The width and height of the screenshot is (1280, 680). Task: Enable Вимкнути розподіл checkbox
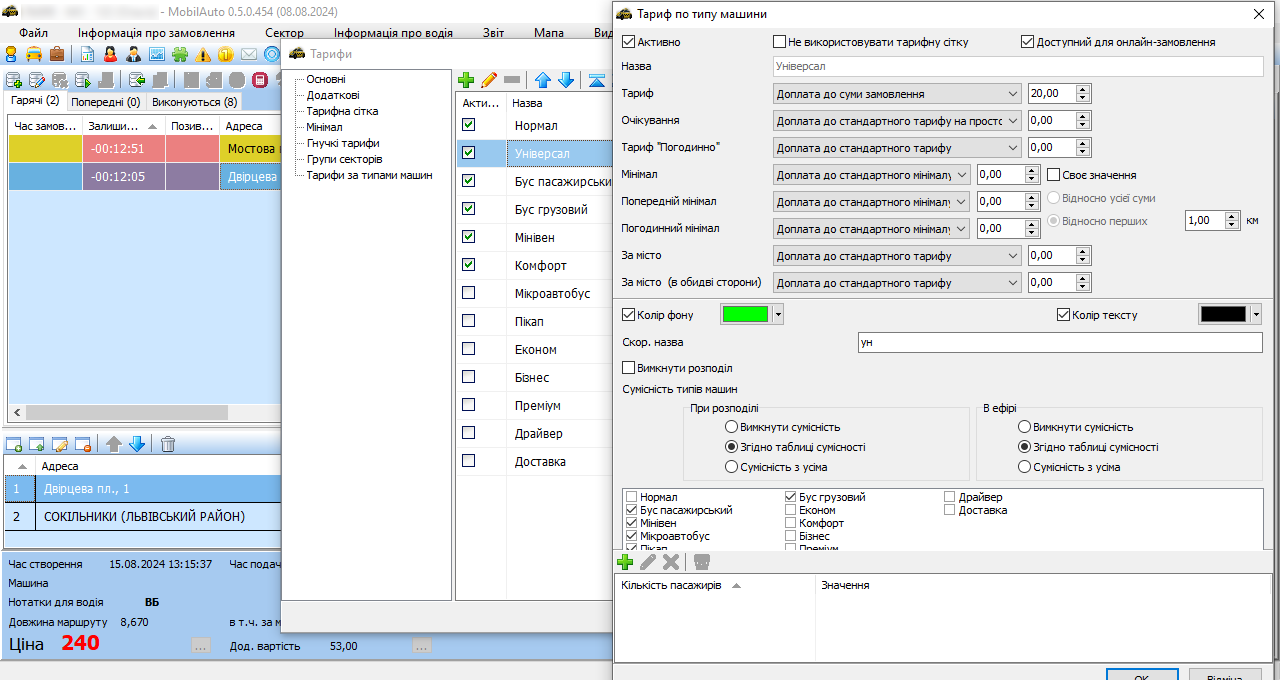(629, 368)
